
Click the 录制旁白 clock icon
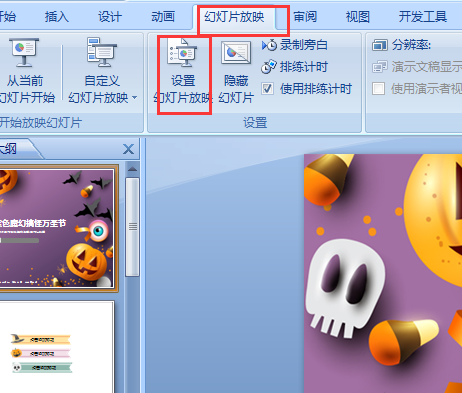click(x=269, y=45)
